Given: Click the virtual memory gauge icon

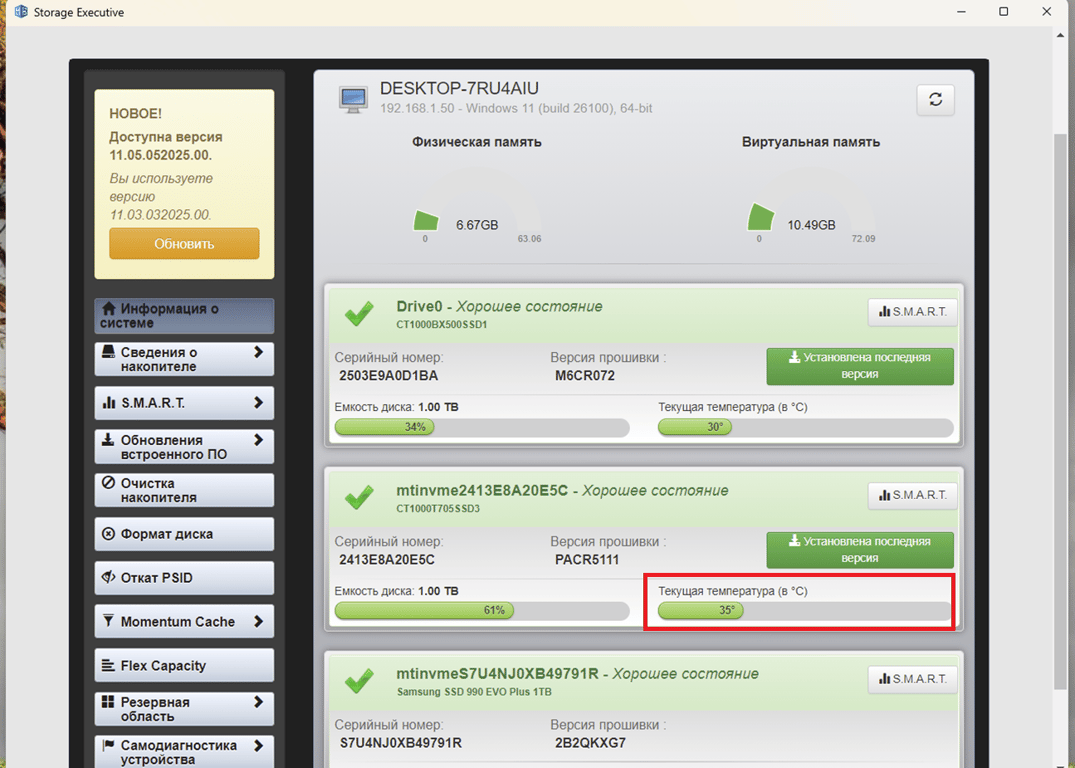Looking at the screenshot, I should coord(761,219).
